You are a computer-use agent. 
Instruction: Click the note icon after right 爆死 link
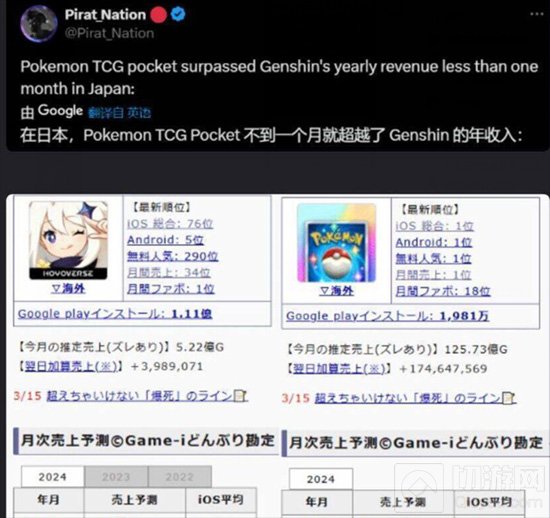[x=508, y=398]
